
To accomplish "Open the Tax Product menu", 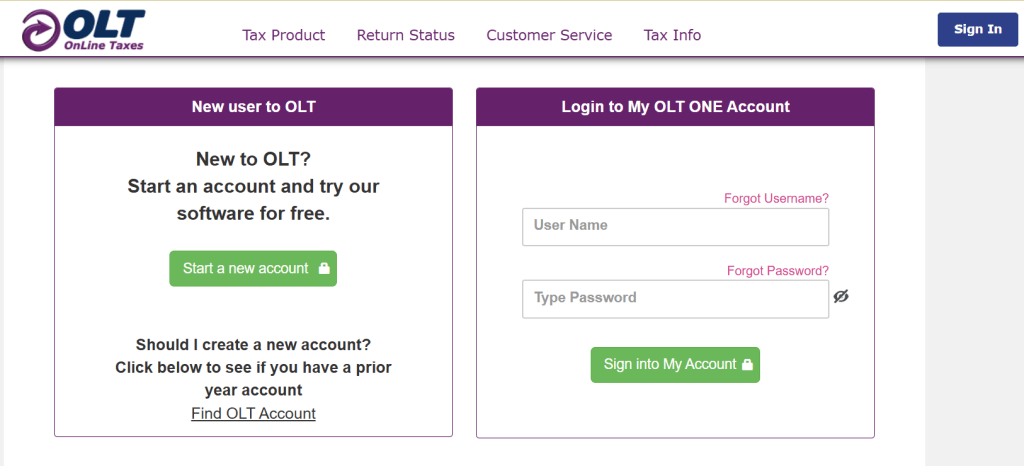I will pos(283,35).
